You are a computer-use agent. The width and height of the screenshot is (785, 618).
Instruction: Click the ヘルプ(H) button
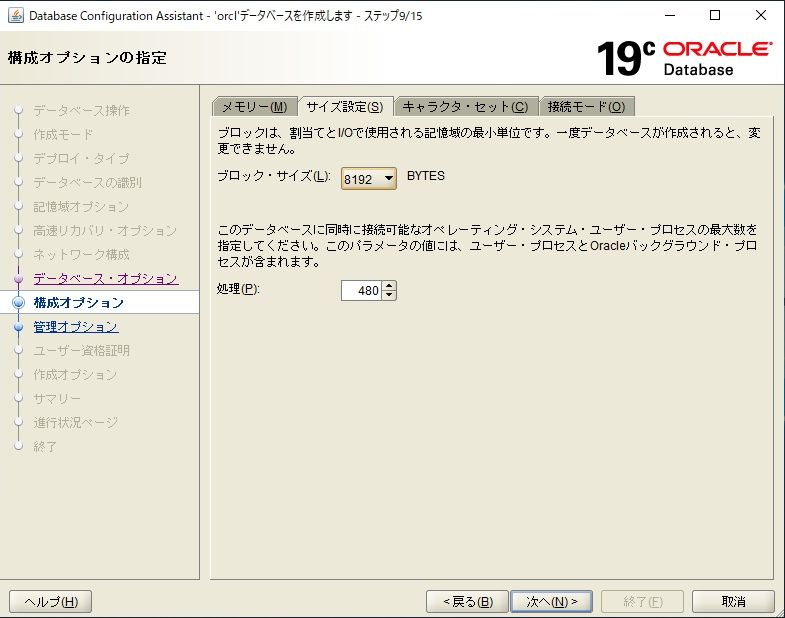pos(51,601)
